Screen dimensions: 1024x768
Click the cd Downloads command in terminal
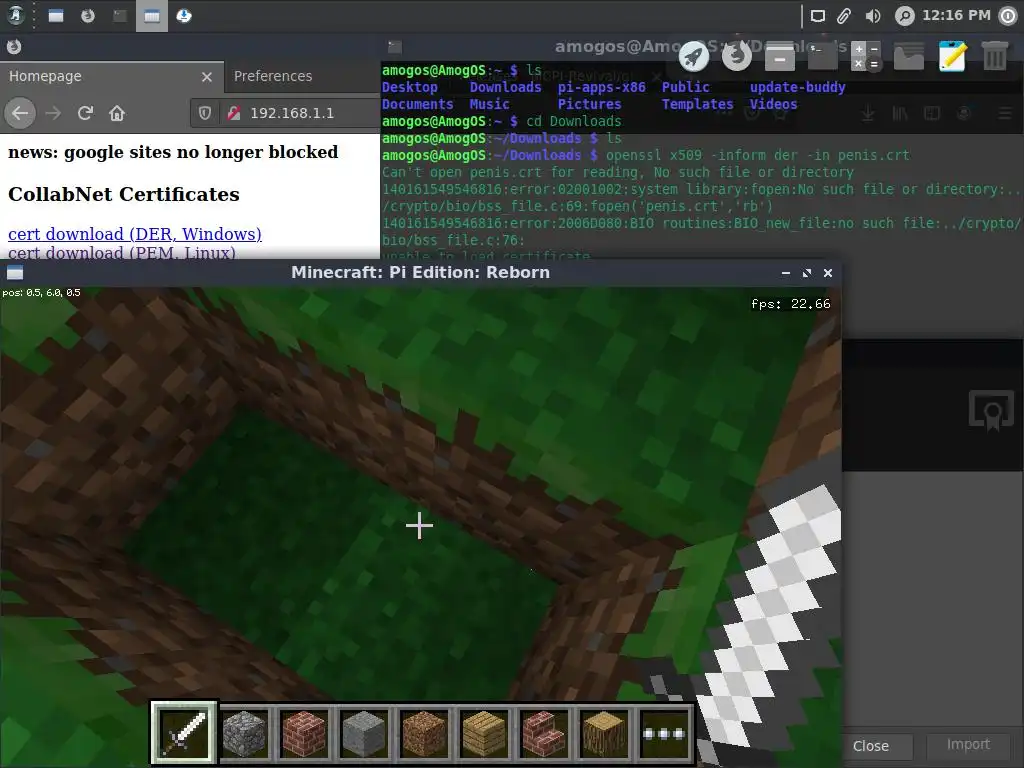pos(573,121)
